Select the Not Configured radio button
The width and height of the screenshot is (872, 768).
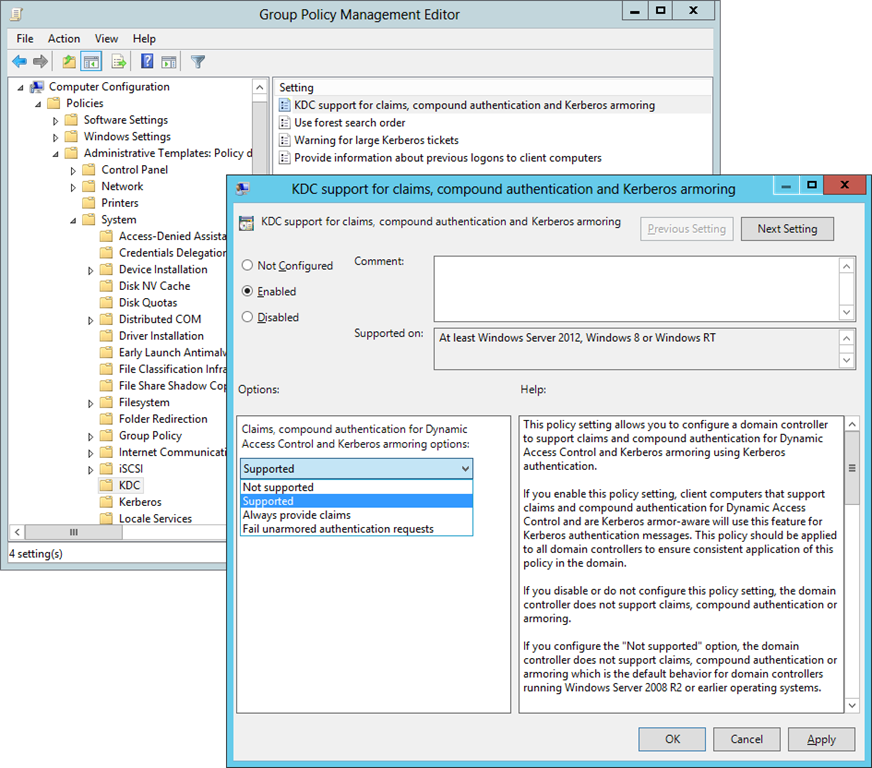click(247, 266)
